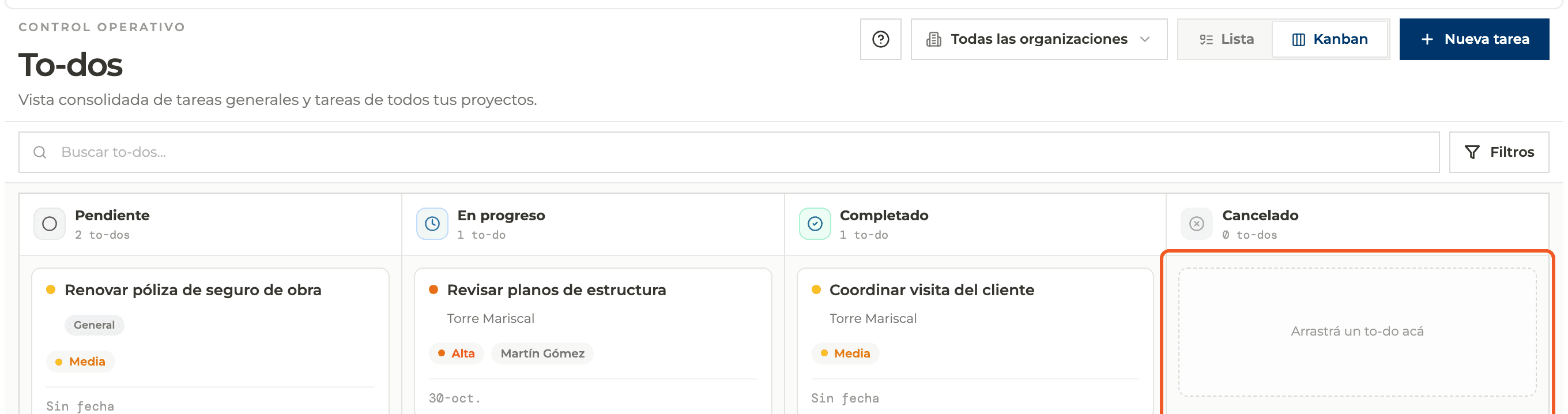Screen dimensions: 1568x414
Task: Click Sin fecha on Coordinar visita card
Action: (x=845, y=398)
